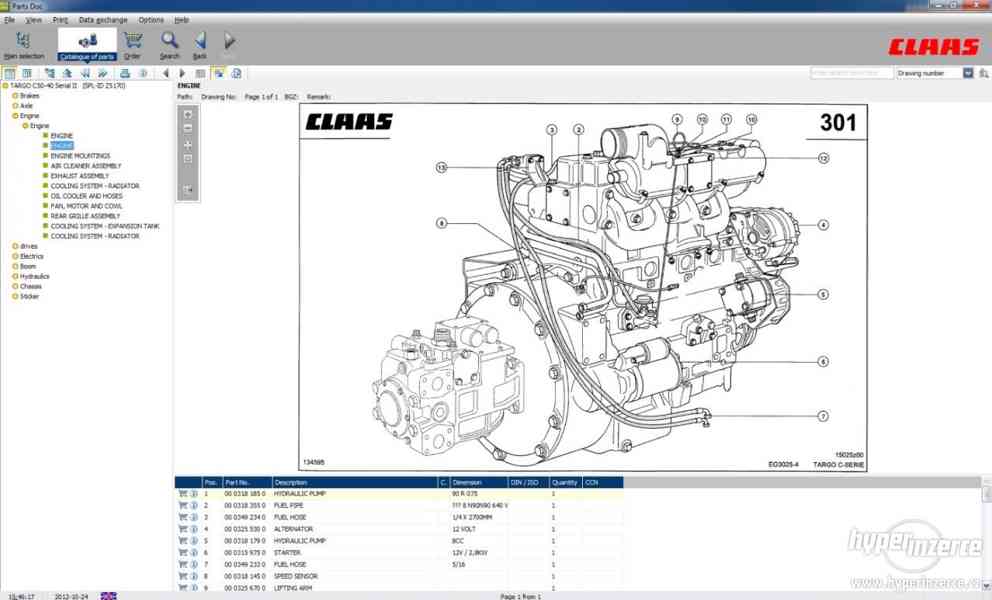Zoom in on the drawing with plus button

point(188,115)
